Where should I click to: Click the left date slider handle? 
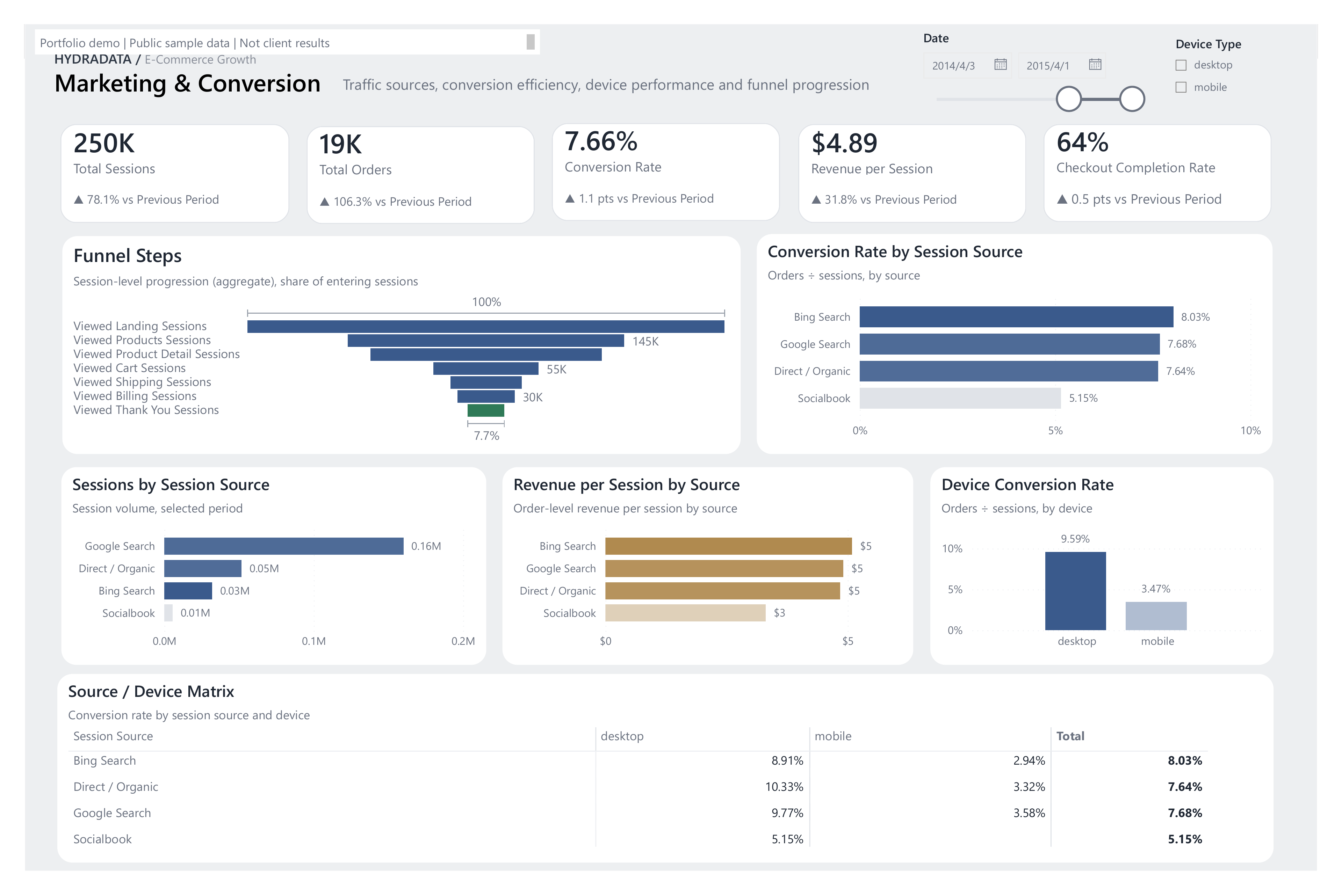pyautogui.click(x=1068, y=99)
